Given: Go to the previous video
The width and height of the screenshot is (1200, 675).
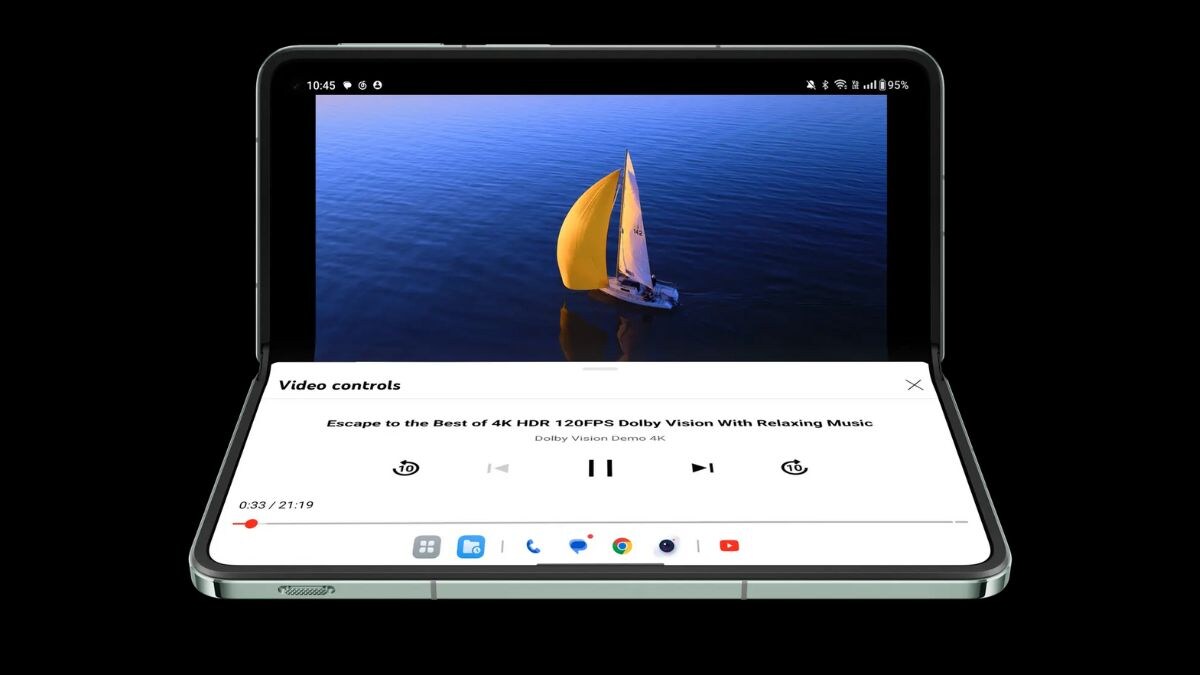Looking at the screenshot, I should (x=497, y=467).
